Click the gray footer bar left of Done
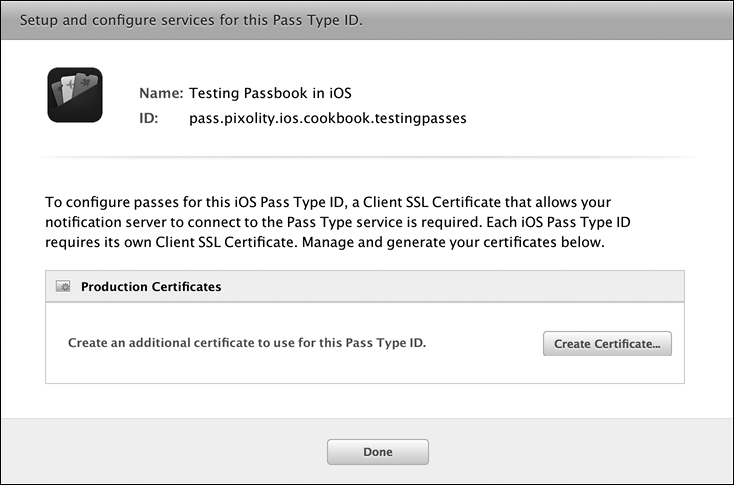The height and width of the screenshot is (486, 735). point(160,452)
